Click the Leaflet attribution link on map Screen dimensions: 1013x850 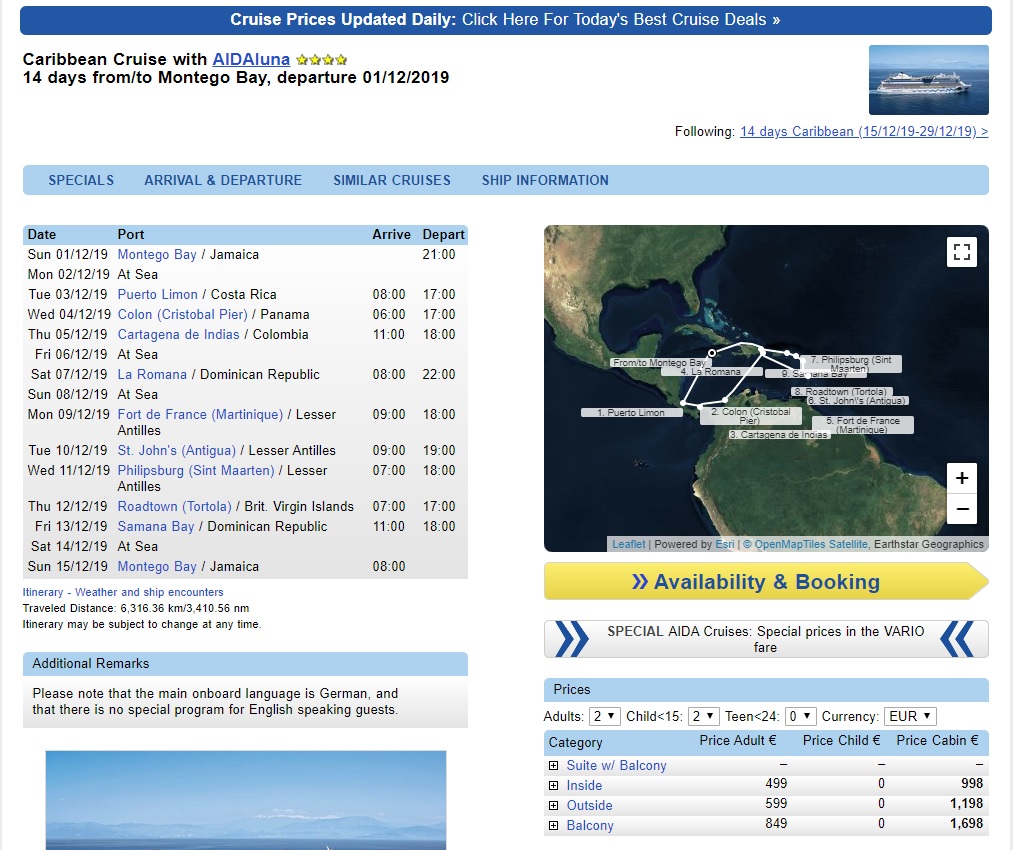pyautogui.click(x=629, y=544)
